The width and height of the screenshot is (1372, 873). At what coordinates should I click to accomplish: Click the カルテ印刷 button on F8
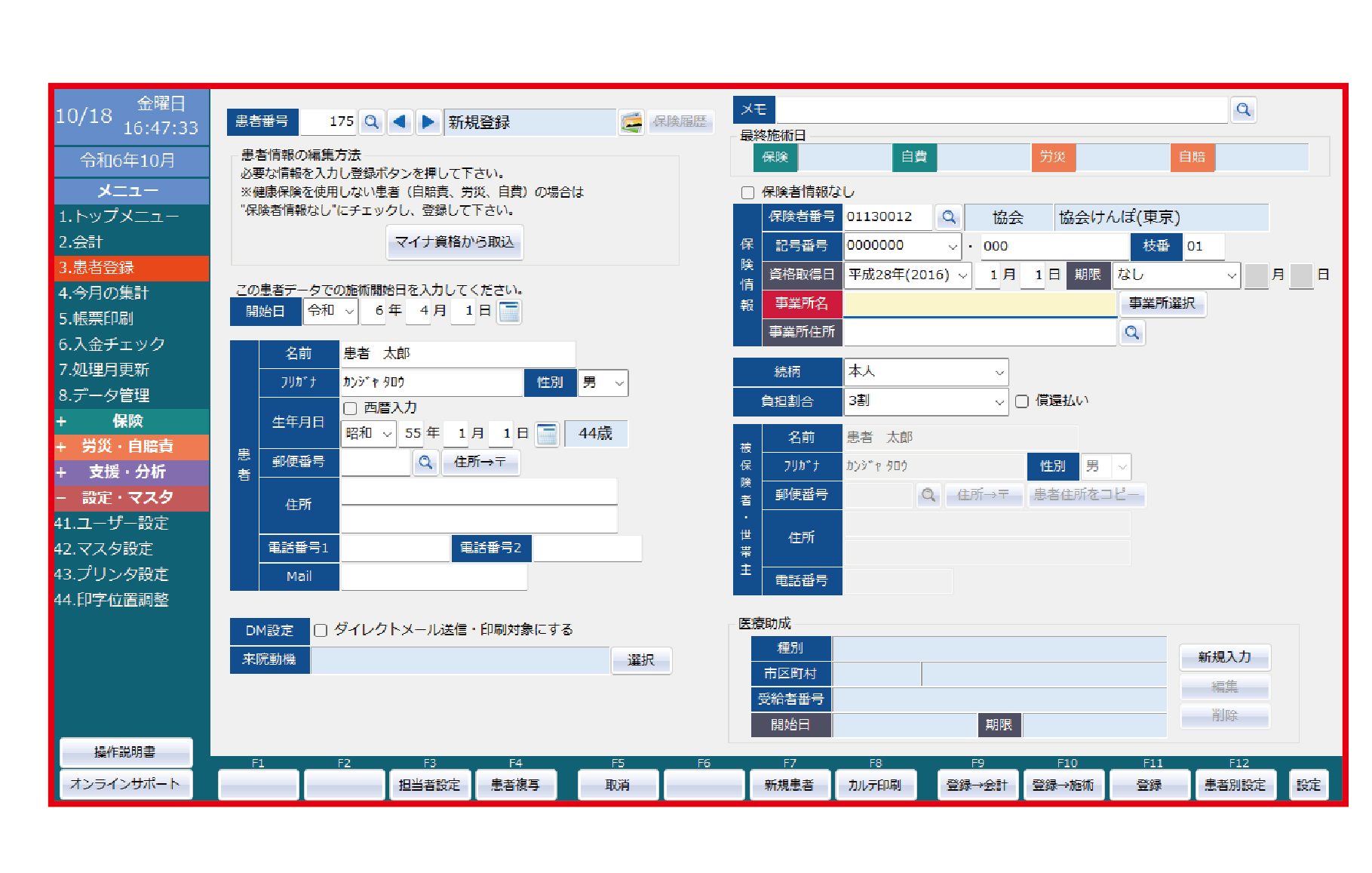(876, 785)
